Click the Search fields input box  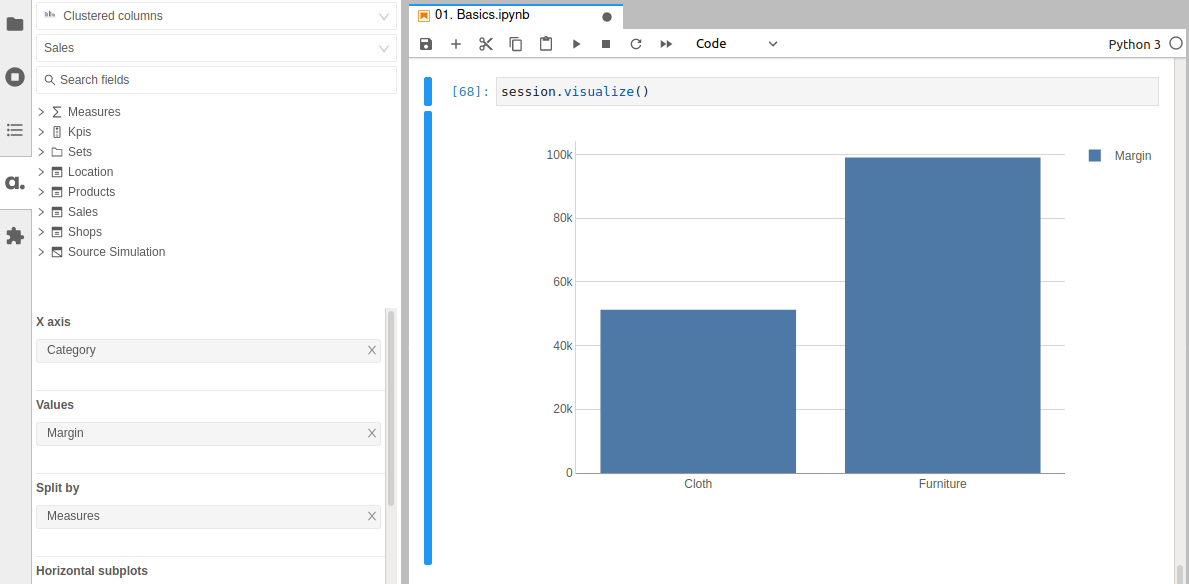[216, 80]
